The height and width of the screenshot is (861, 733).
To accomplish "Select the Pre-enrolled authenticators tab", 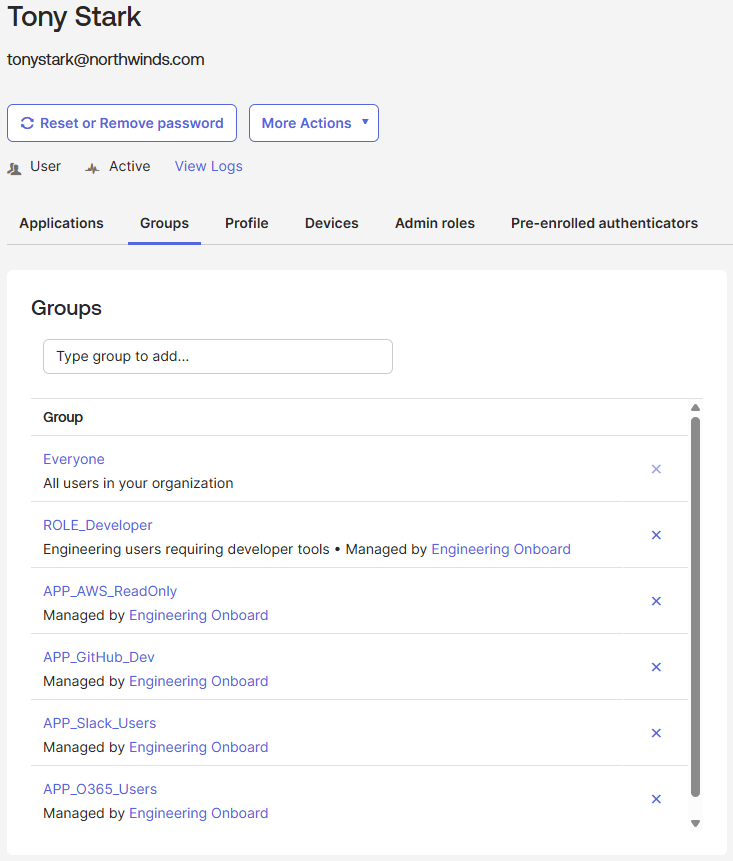I will [x=604, y=223].
